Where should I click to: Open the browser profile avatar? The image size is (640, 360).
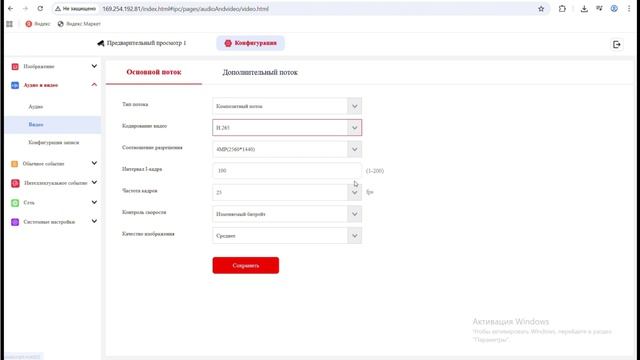614,9
